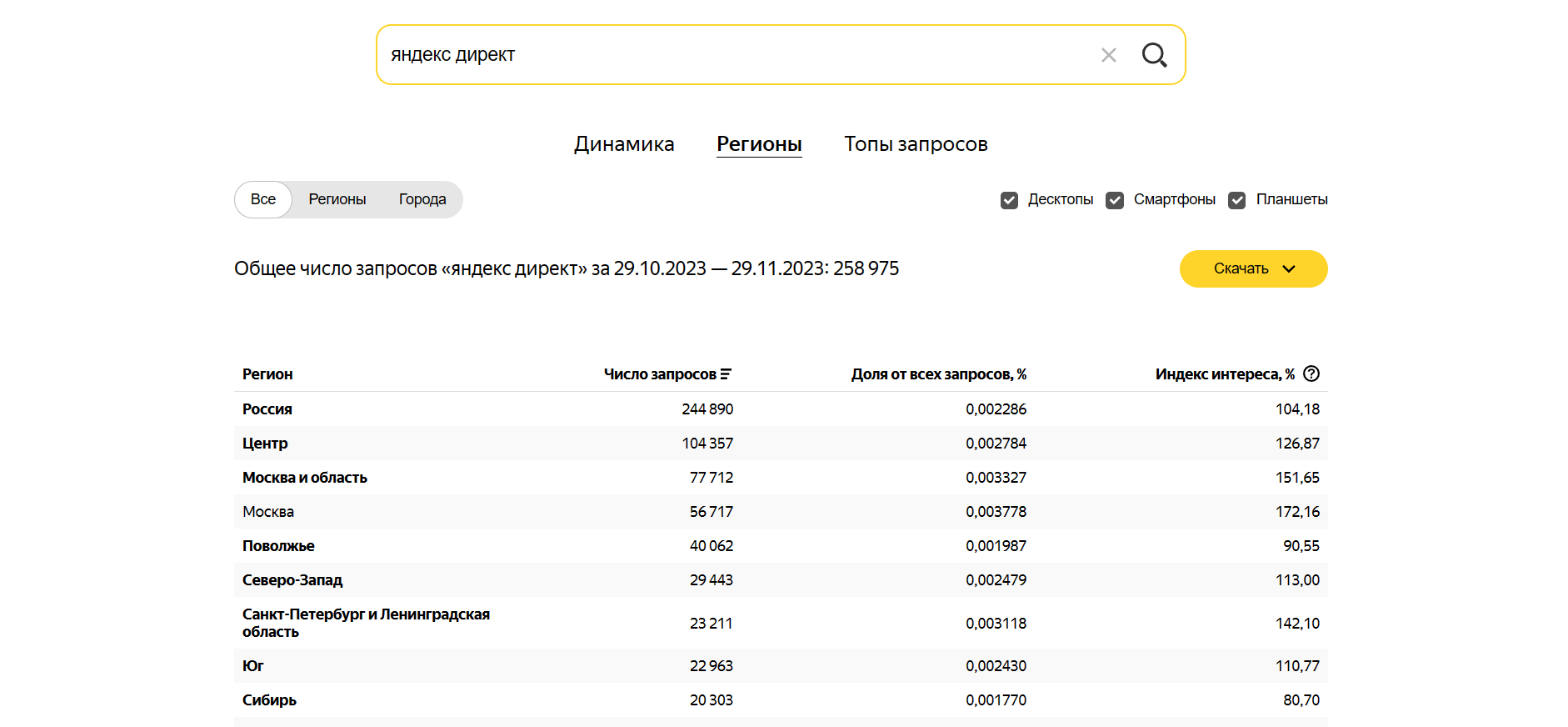Select the Сибирь region name
Image resolution: width=1568 pixels, height=727 pixels.
tap(269, 700)
